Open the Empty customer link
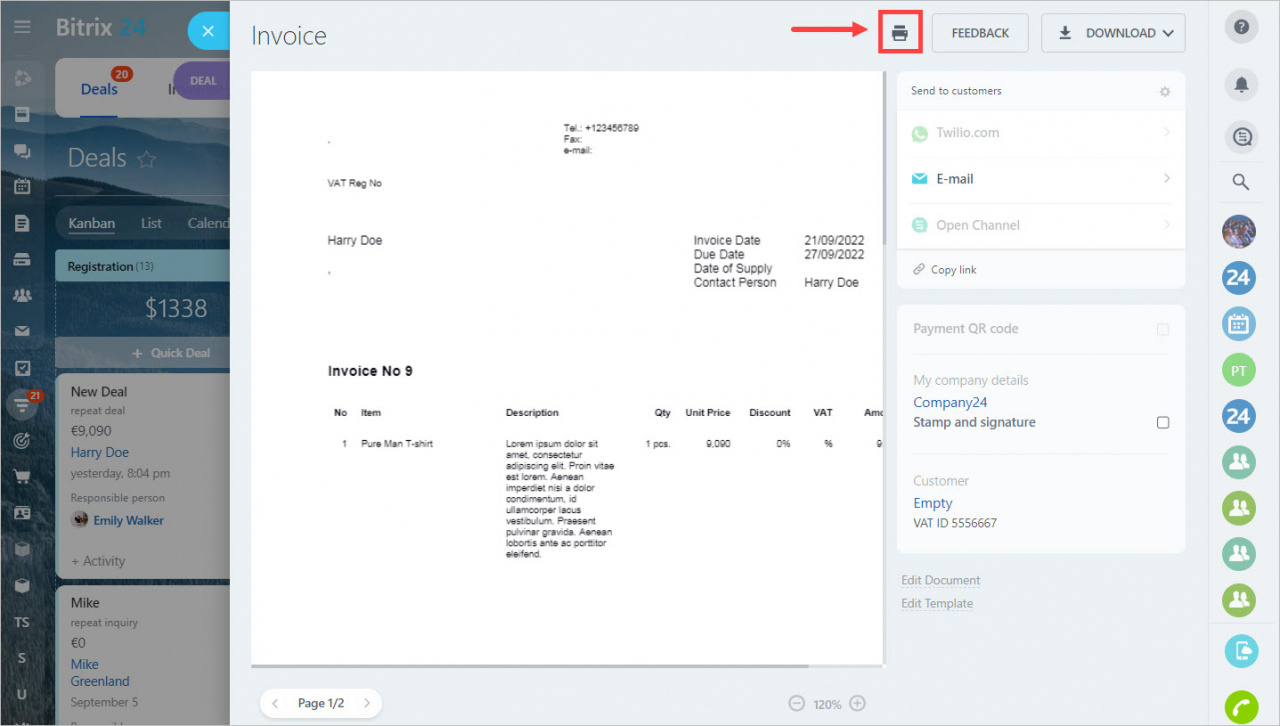Viewport: 1280px width, 726px height. (932, 503)
